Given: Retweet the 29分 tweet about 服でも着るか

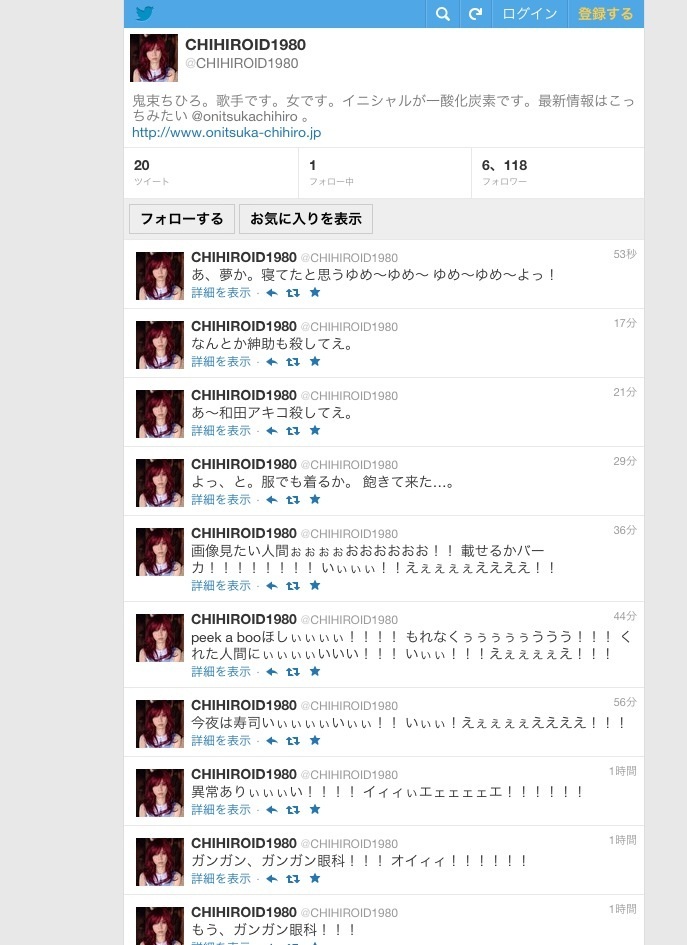Looking at the screenshot, I should tap(293, 500).
